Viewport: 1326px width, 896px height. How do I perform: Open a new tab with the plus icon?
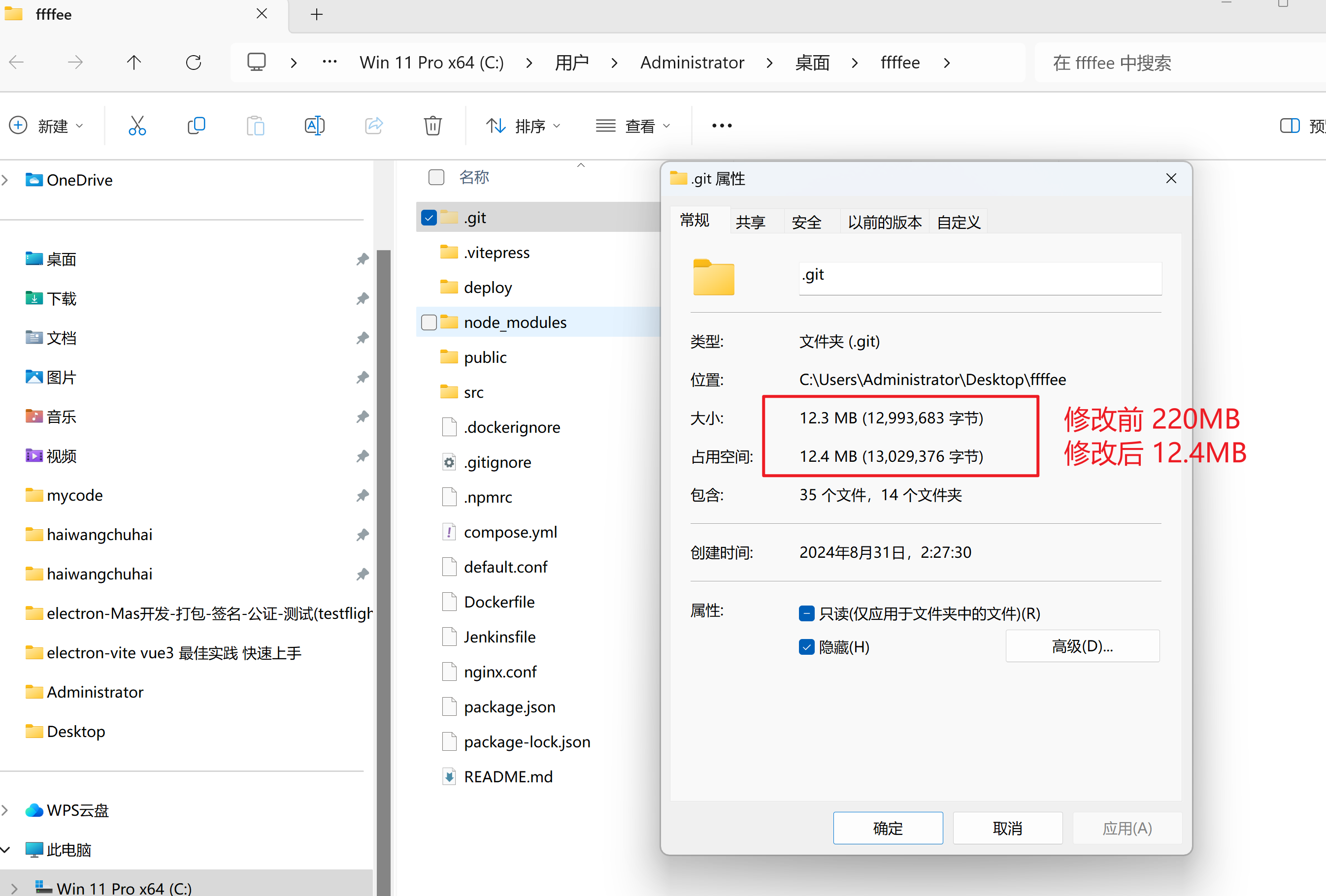pyautogui.click(x=317, y=14)
